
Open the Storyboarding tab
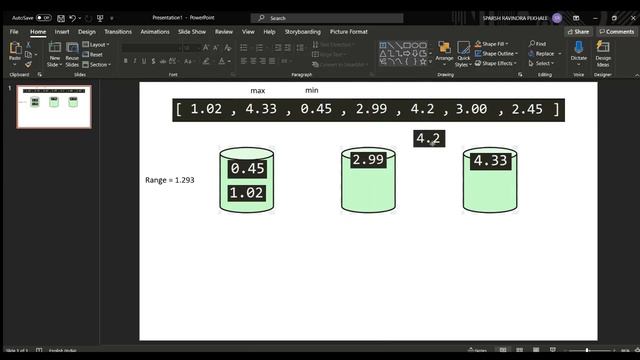click(302, 31)
